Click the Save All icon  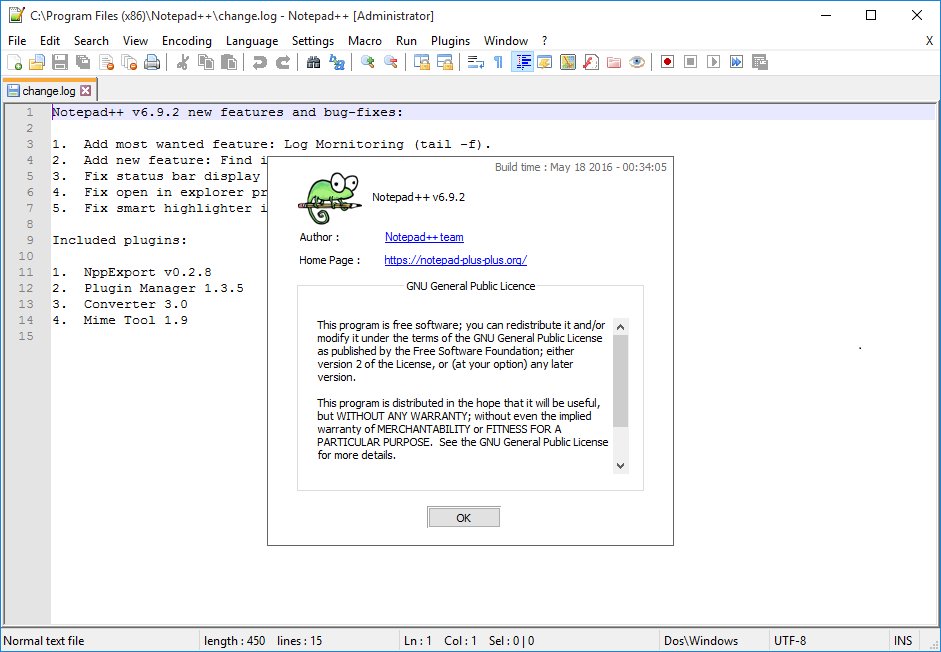click(x=83, y=62)
